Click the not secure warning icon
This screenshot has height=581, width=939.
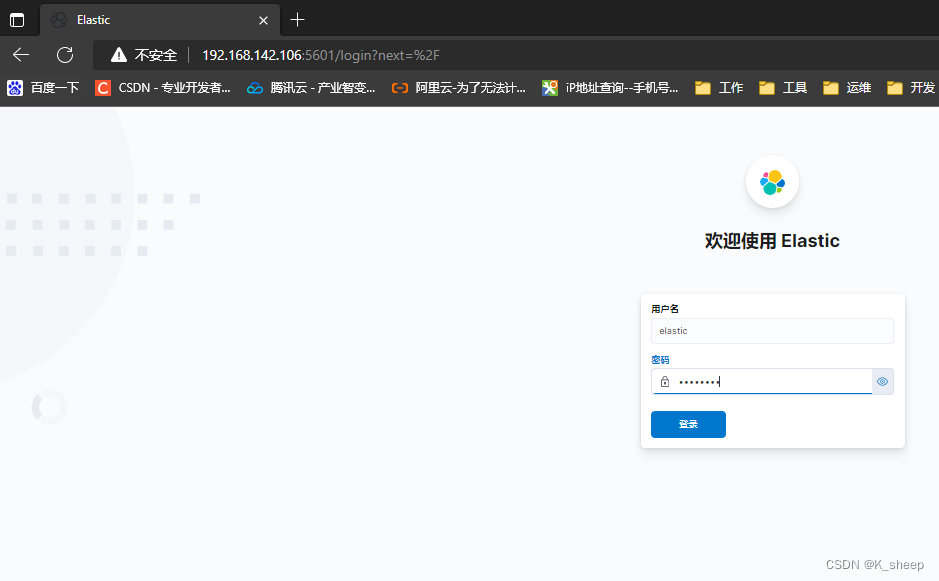tap(119, 55)
